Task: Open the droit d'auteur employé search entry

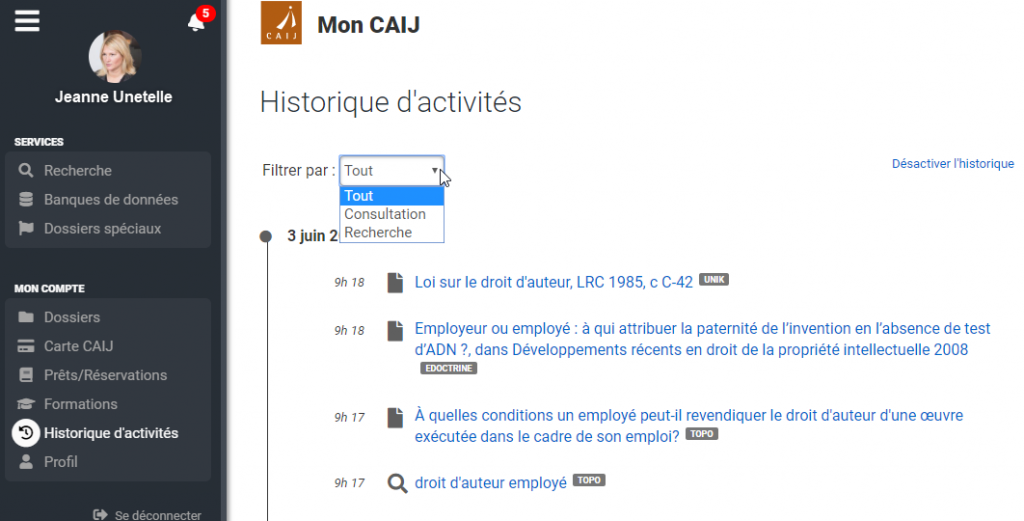Action: 490,483
